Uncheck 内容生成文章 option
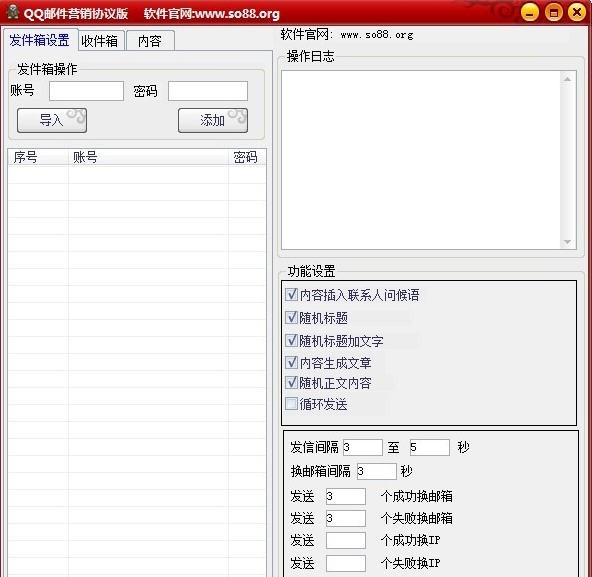The image size is (592, 577). click(291, 363)
